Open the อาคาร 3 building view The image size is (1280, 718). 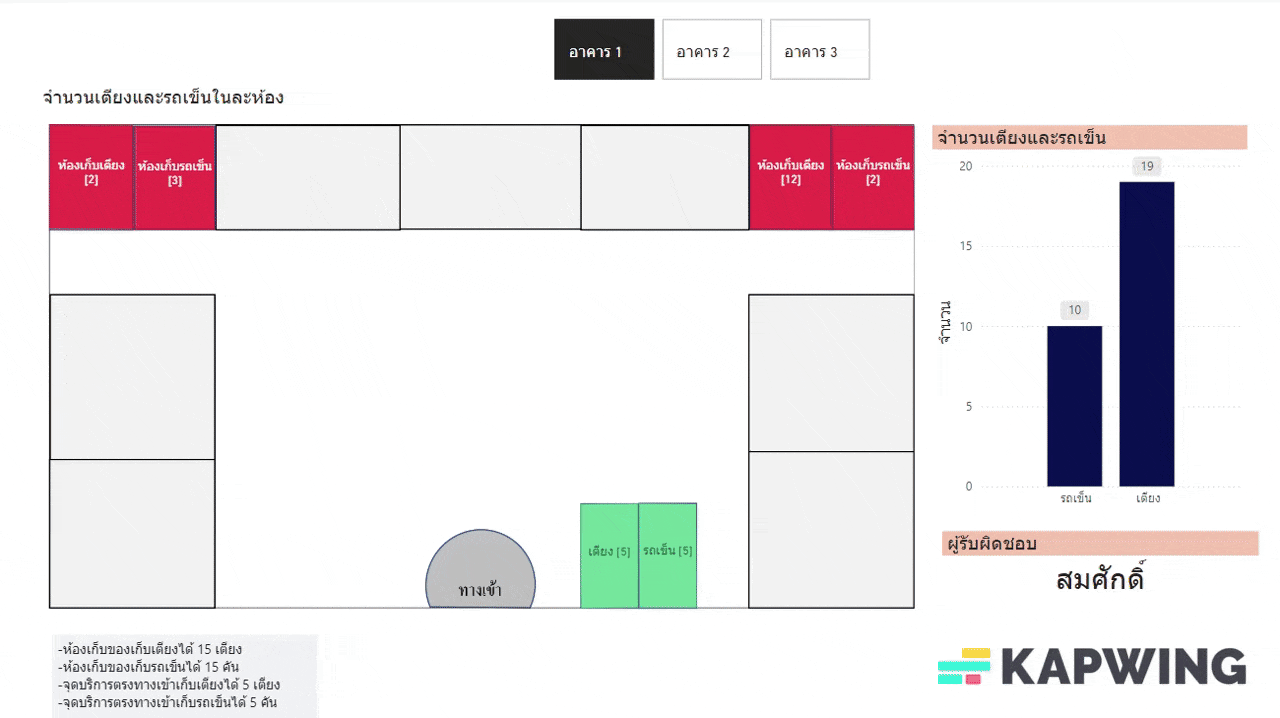(819, 50)
